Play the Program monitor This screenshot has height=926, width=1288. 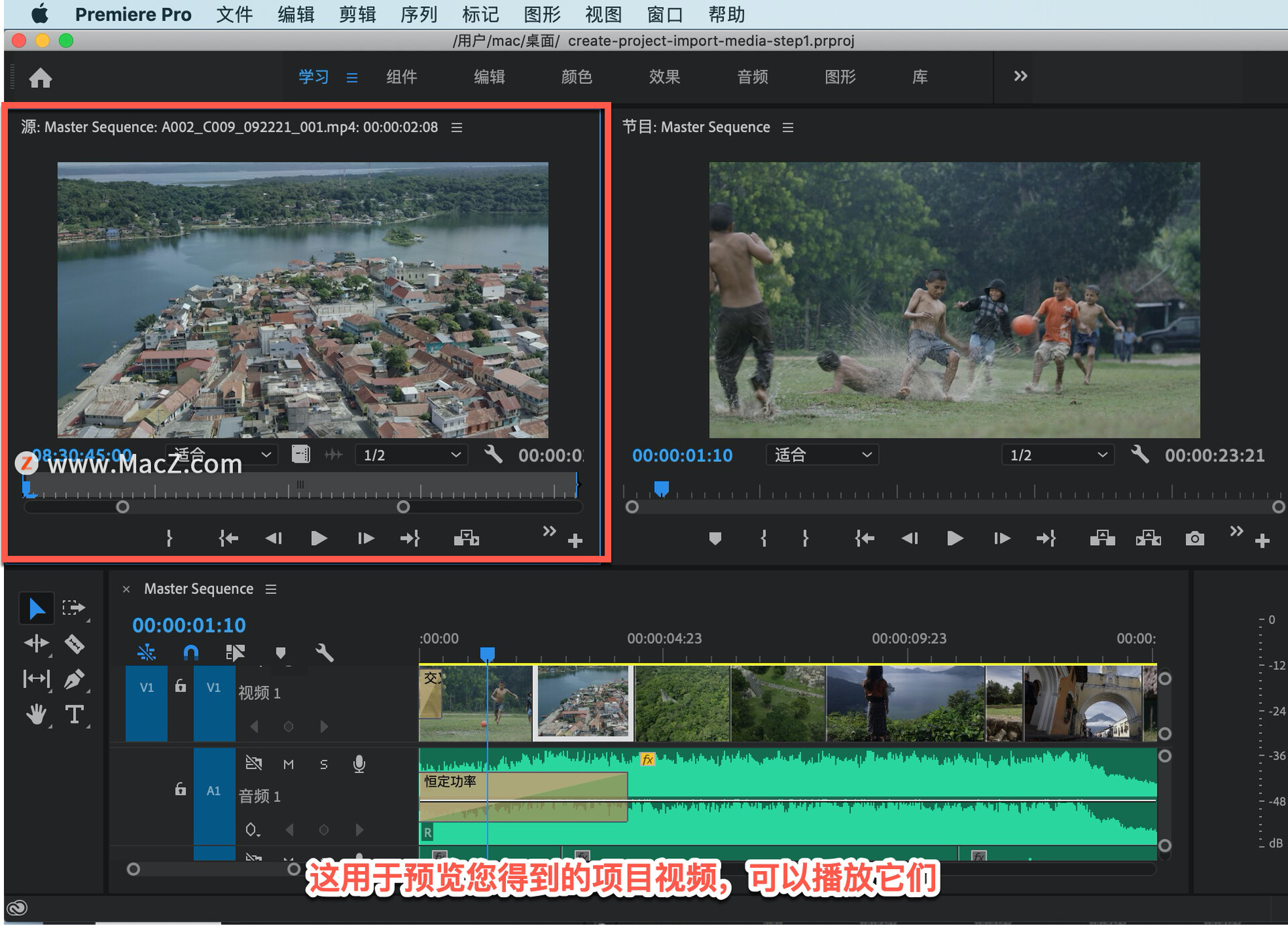[x=955, y=538]
